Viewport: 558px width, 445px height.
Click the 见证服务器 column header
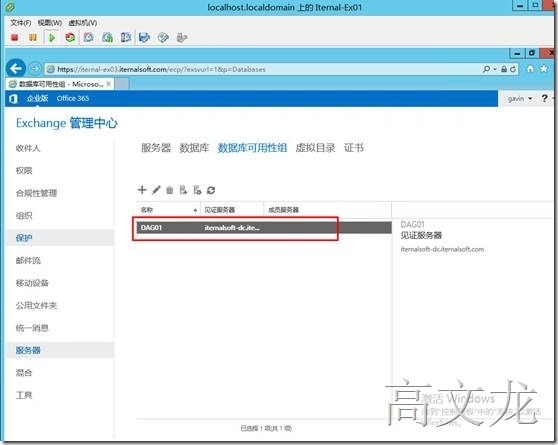232,210
